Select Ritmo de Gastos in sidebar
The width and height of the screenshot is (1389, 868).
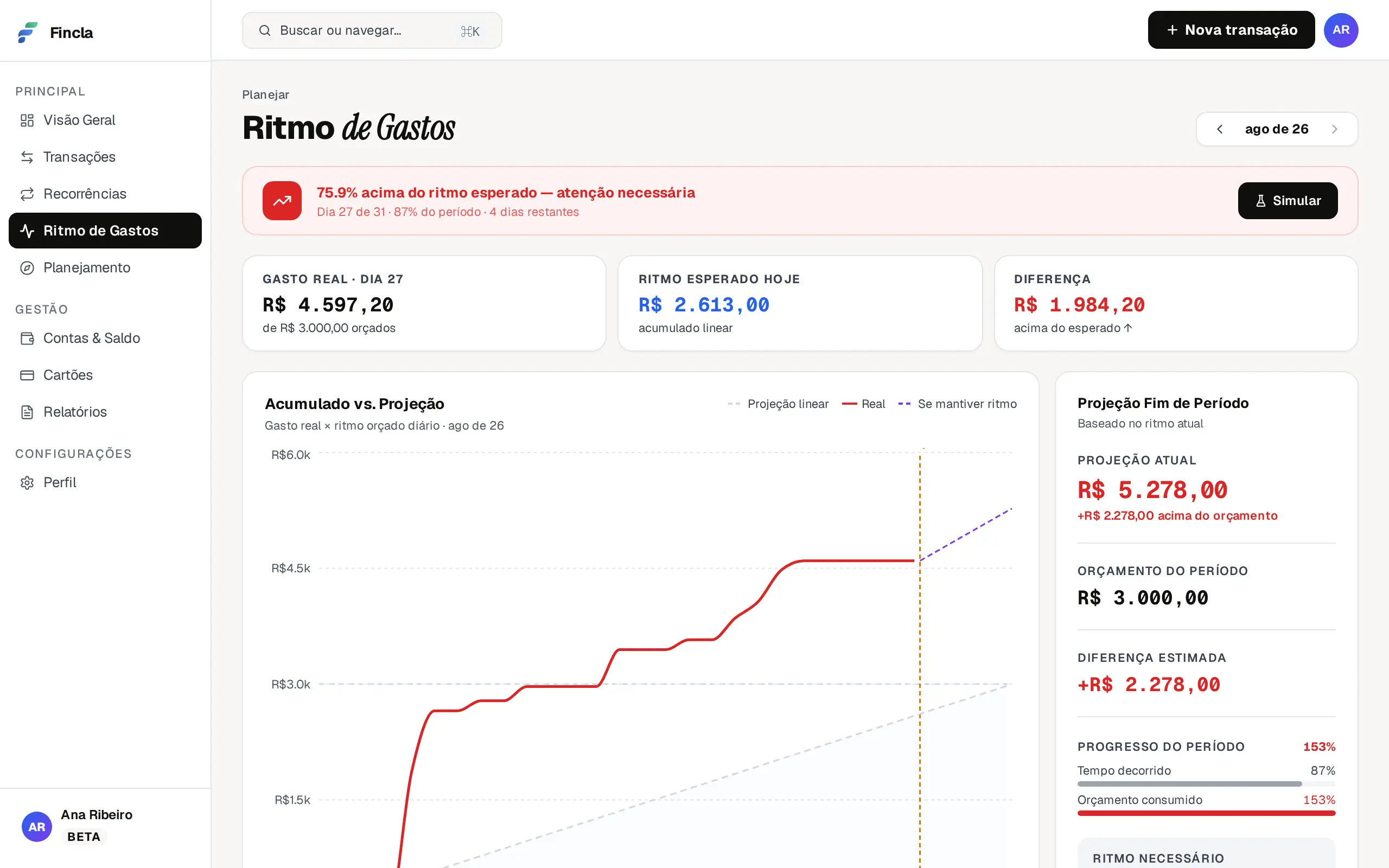[105, 231]
